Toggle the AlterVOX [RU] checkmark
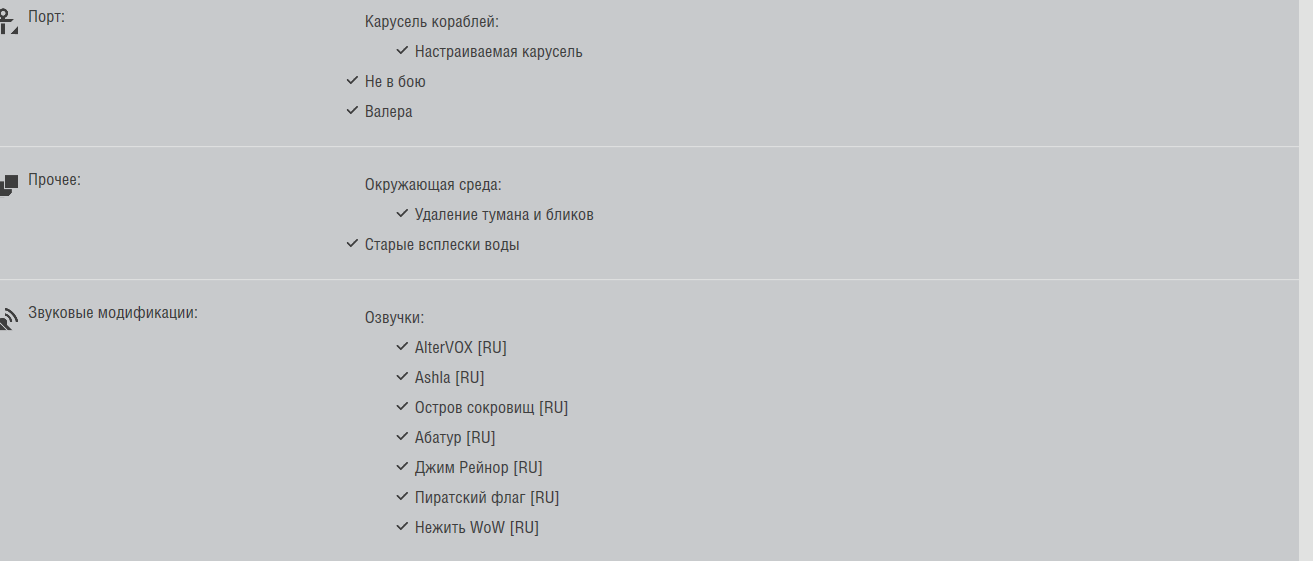 [x=402, y=347]
